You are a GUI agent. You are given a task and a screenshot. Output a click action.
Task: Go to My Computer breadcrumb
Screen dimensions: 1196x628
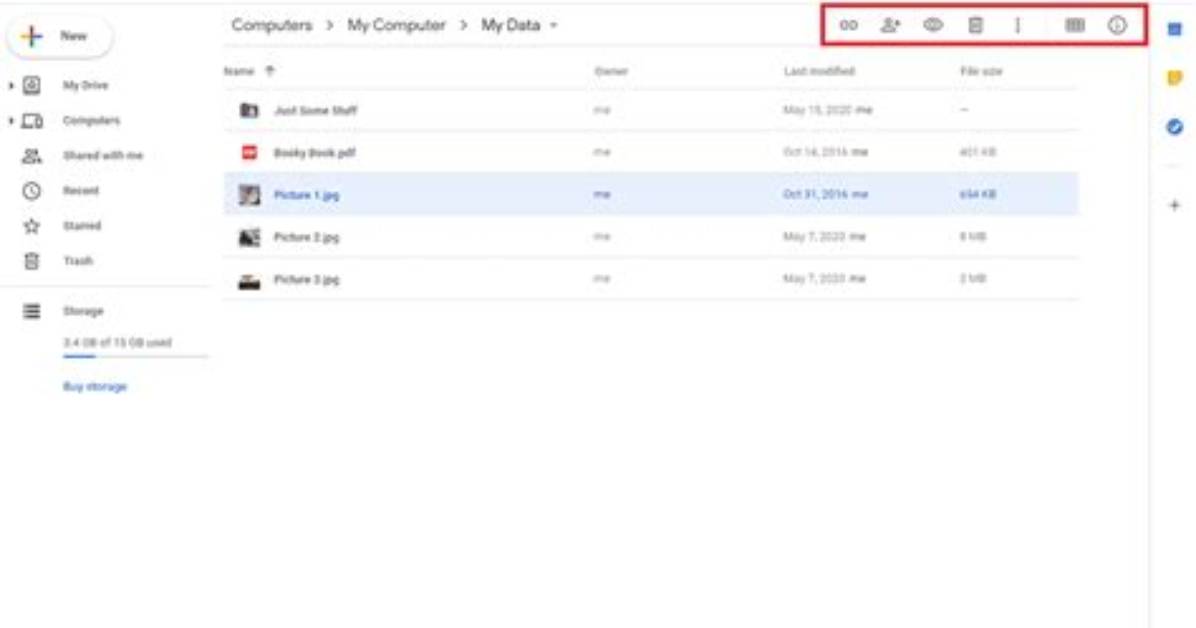click(x=396, y=25)
